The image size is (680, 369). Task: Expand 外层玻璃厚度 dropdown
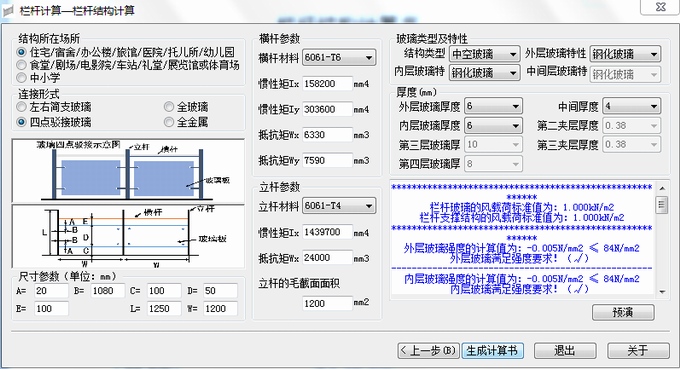tap(494, 106)
